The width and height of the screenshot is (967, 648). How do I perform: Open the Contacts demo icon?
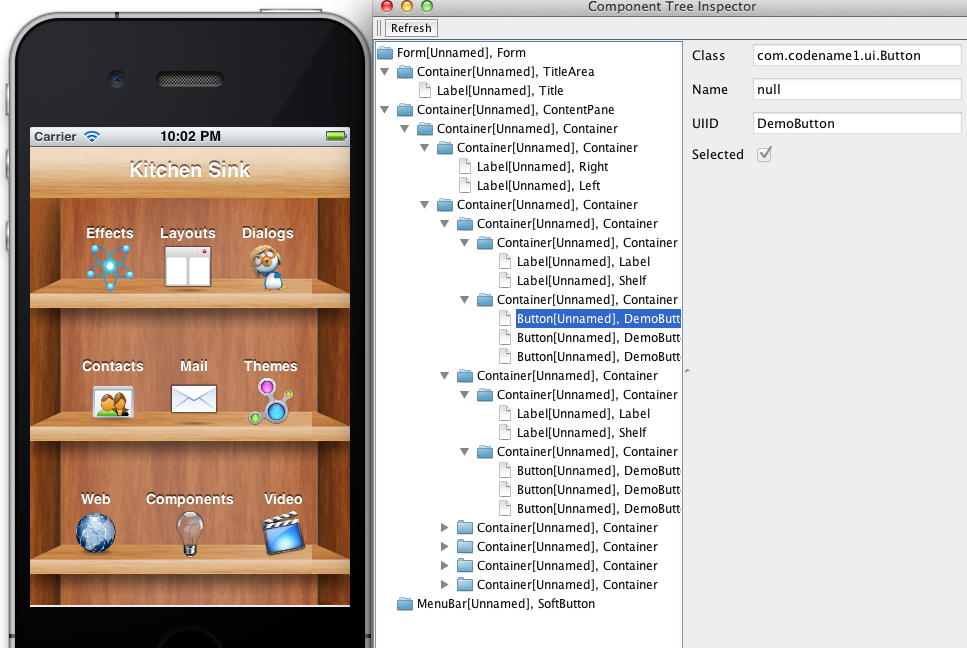click(113, 400)
